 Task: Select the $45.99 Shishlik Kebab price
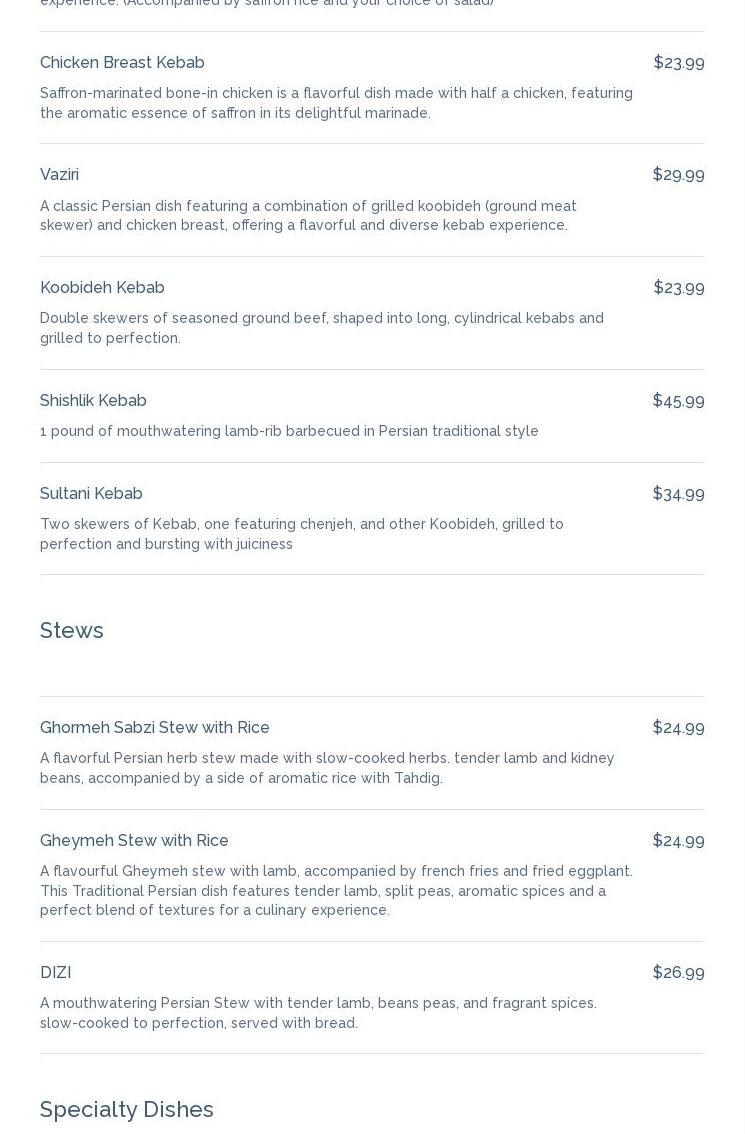point(678,401)
